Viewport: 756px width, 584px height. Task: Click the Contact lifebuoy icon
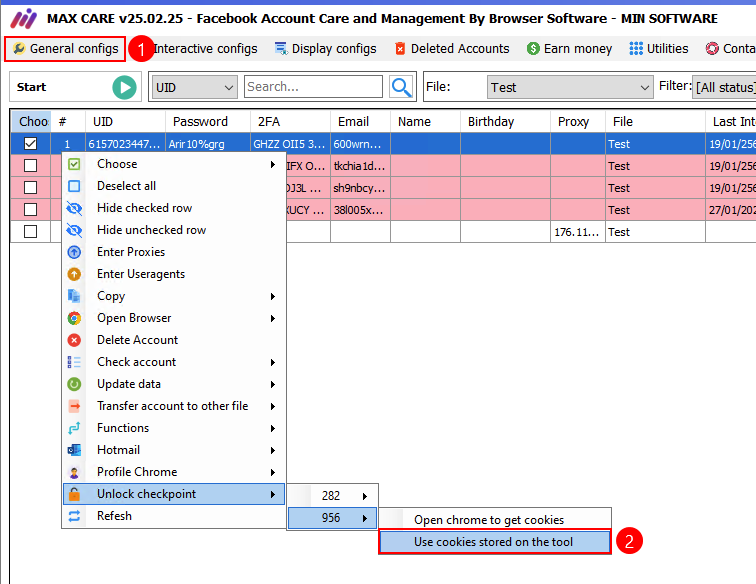coord(712,49)
